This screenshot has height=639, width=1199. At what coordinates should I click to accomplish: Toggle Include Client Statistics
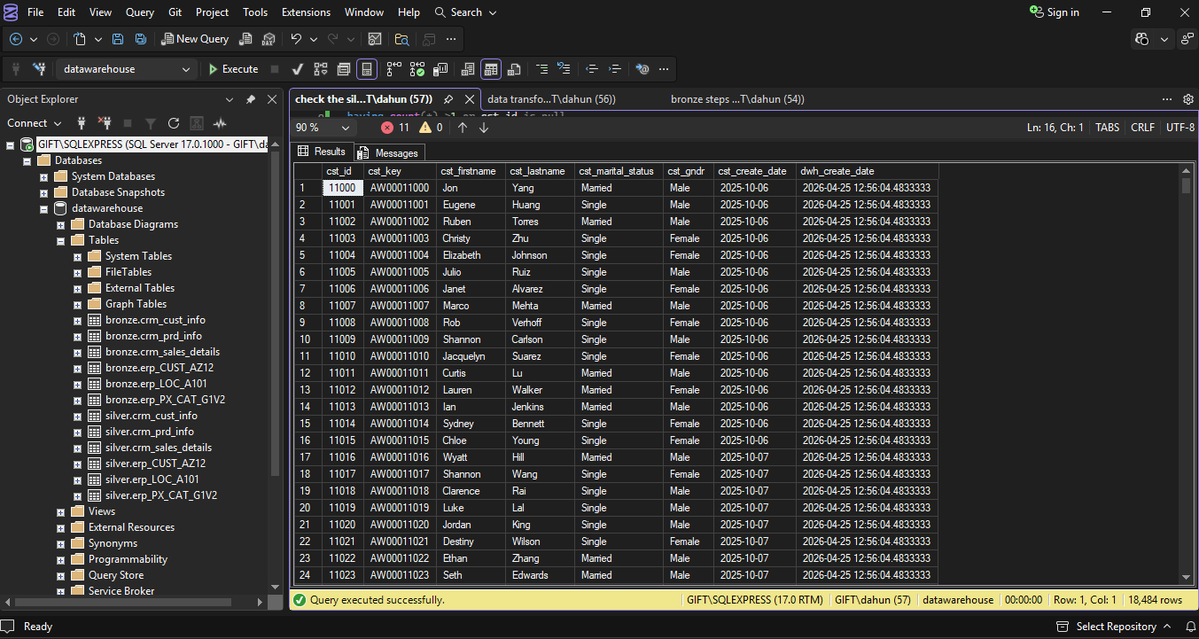[440, 70]
